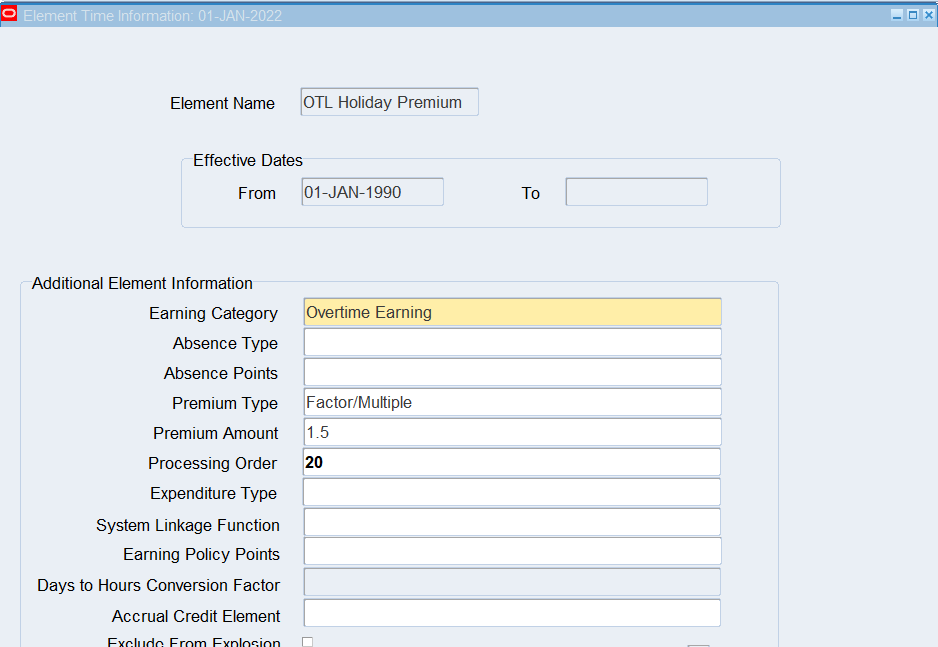Click the Absence Points field
The width and height of the screenshot is (938, 647).
pos(512,373)
